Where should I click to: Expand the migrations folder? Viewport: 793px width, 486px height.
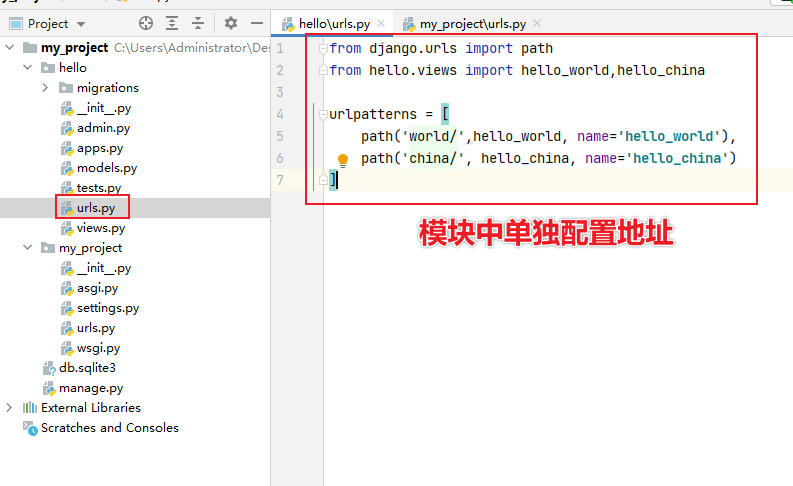pos(46,87)
